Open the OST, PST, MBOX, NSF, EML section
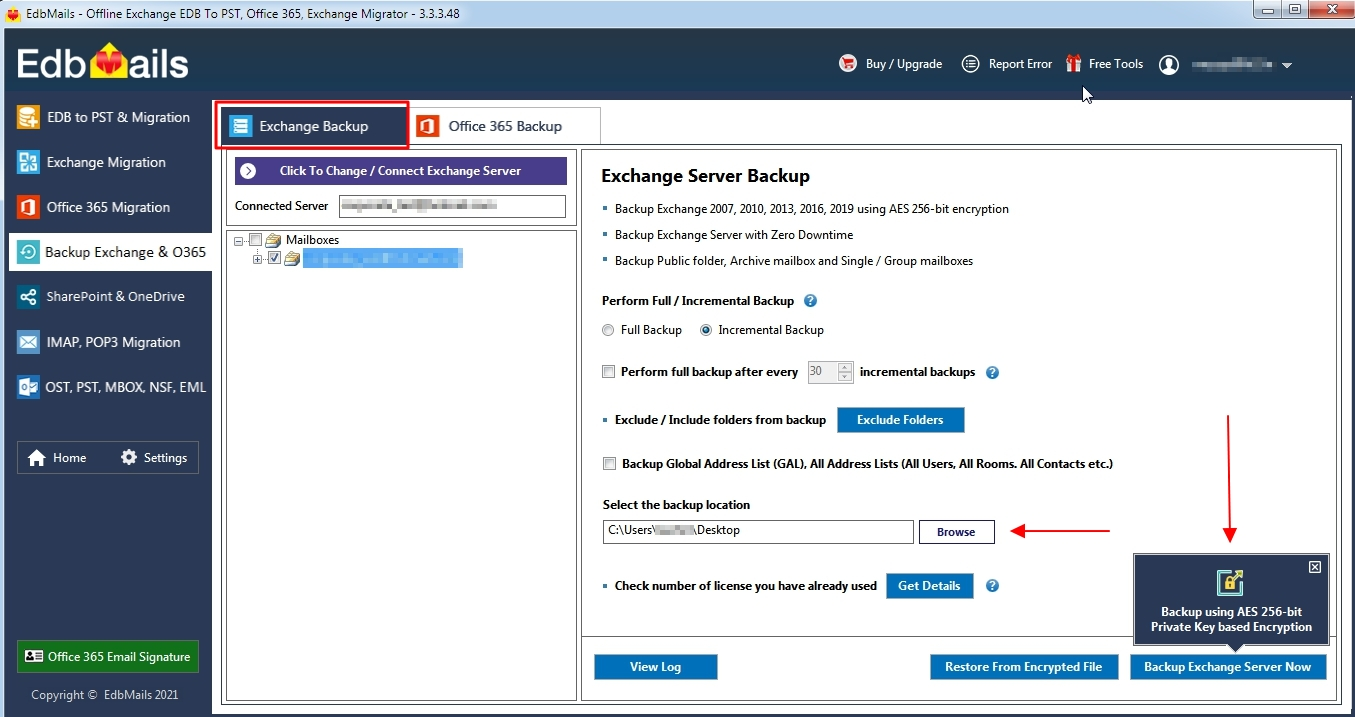Image resolution: width=1355 pixels, height=717 pixels. [x=108, y=387]
